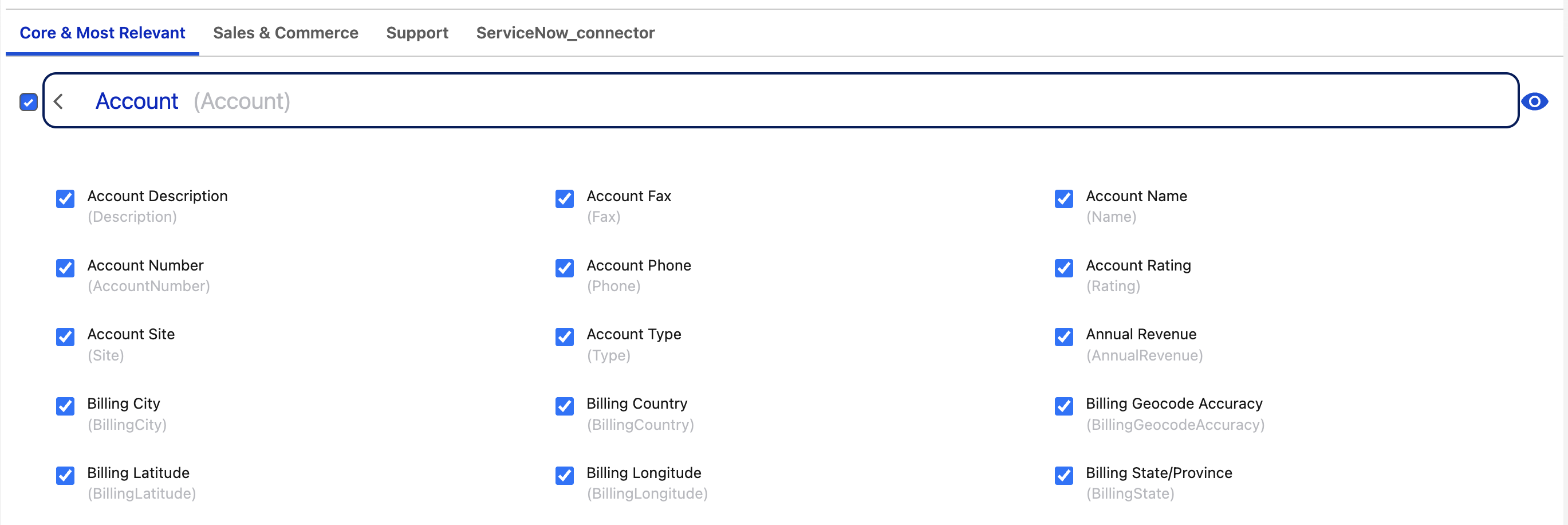Select the ServiceNow_connector tab

click(565, 33)
